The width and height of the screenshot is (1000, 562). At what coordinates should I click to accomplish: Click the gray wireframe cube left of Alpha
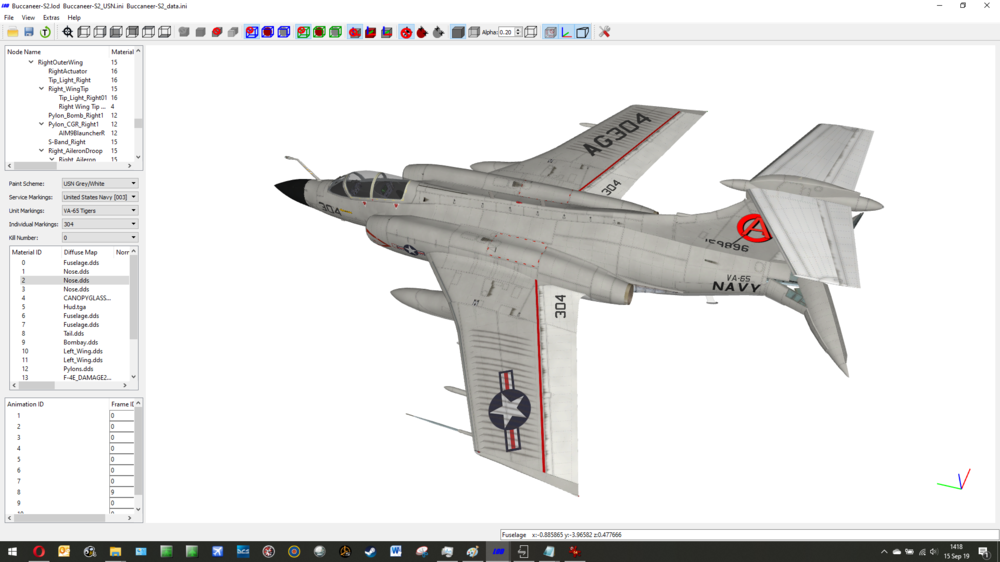point(474,32)
